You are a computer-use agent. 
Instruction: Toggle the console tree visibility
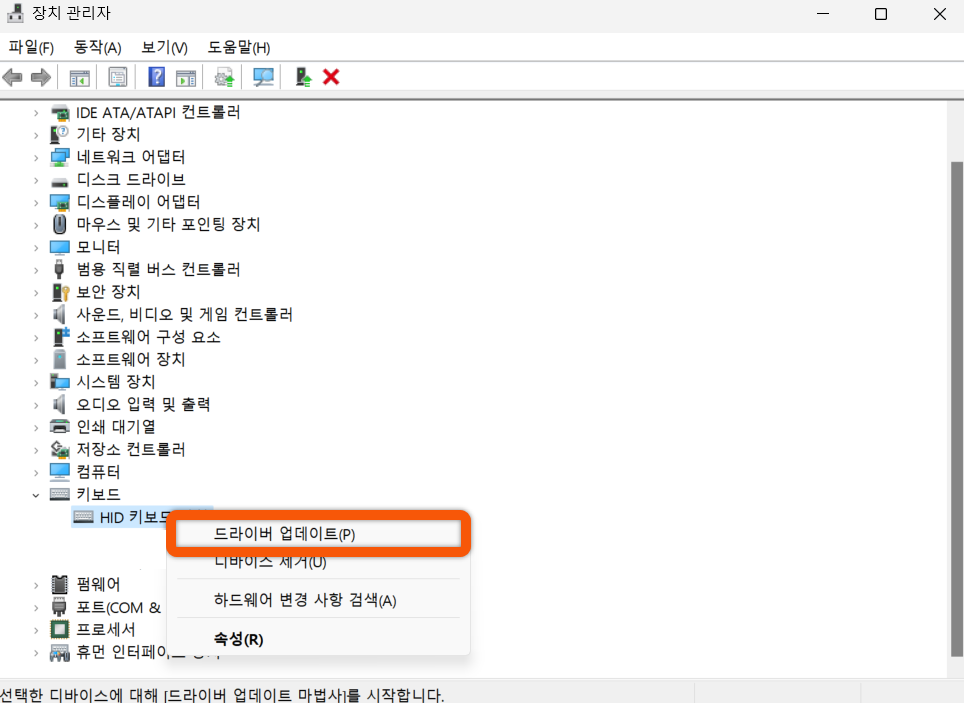coord(79,77)
